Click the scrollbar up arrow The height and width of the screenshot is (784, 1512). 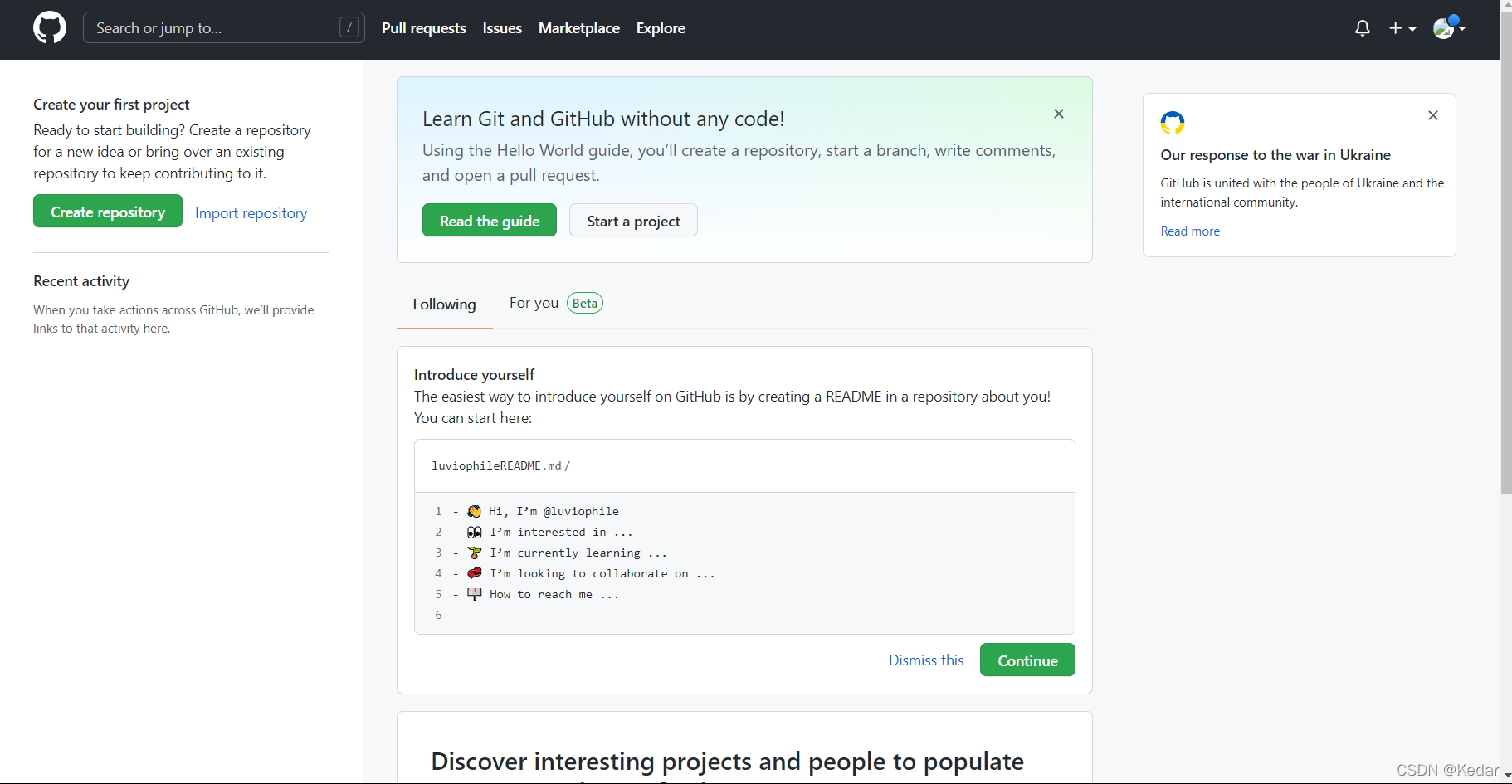point(1506,5)
